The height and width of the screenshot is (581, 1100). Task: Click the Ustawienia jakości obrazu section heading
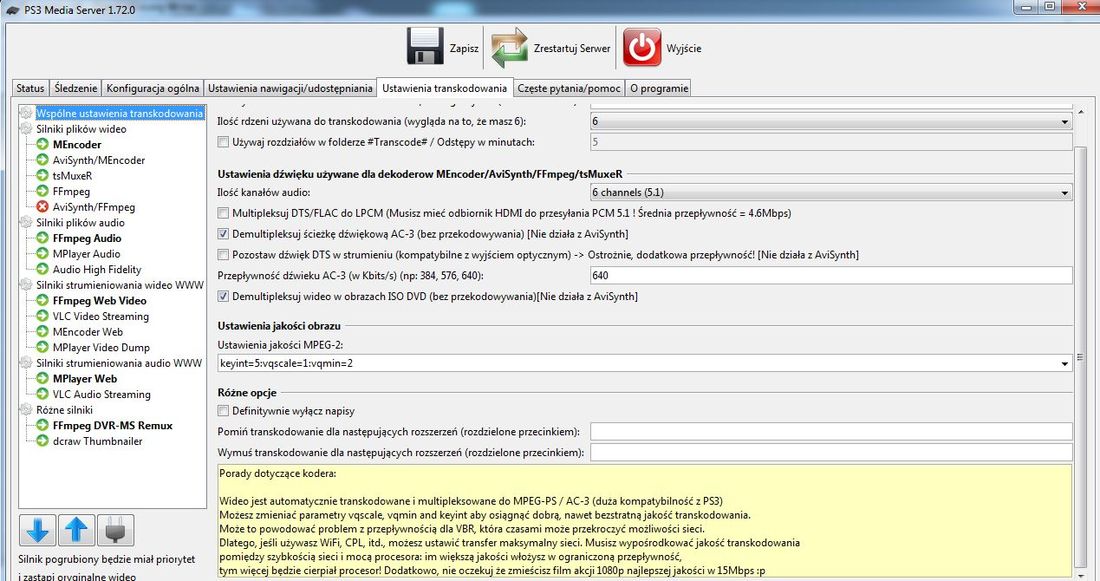pos(279,326)
